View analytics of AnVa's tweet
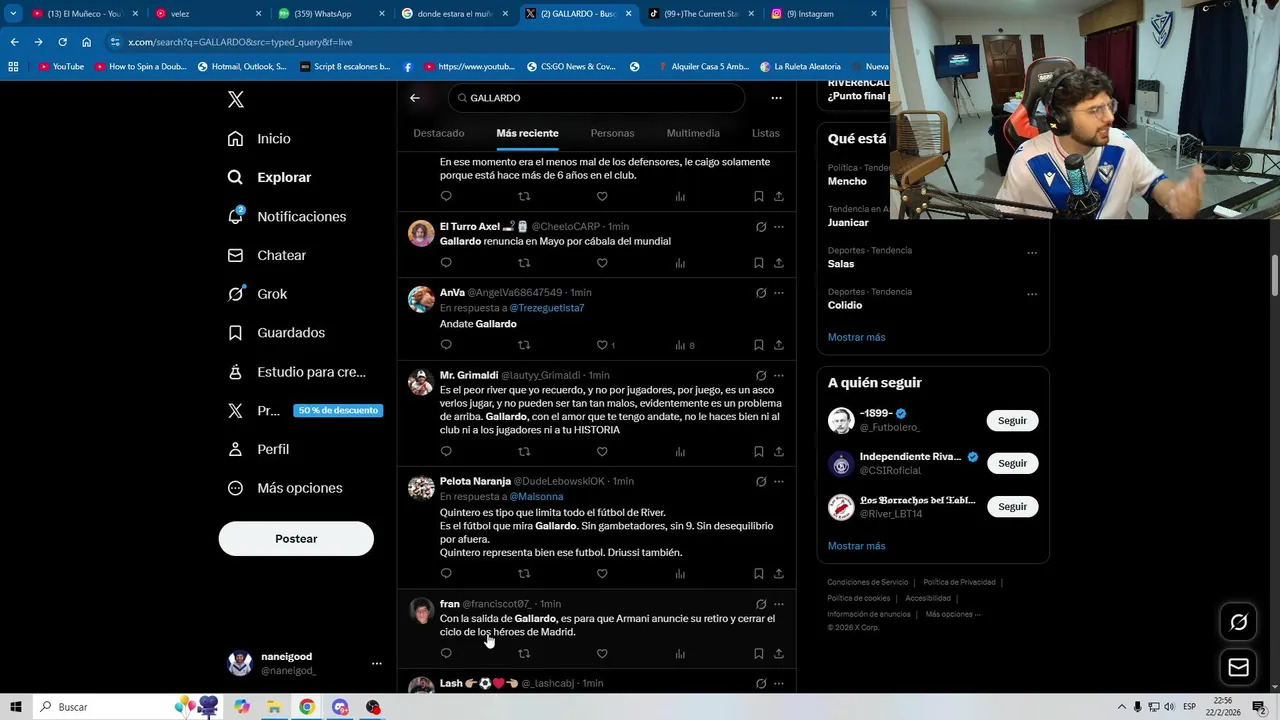Screen dimensions: 1280x720 pos(684,345)
